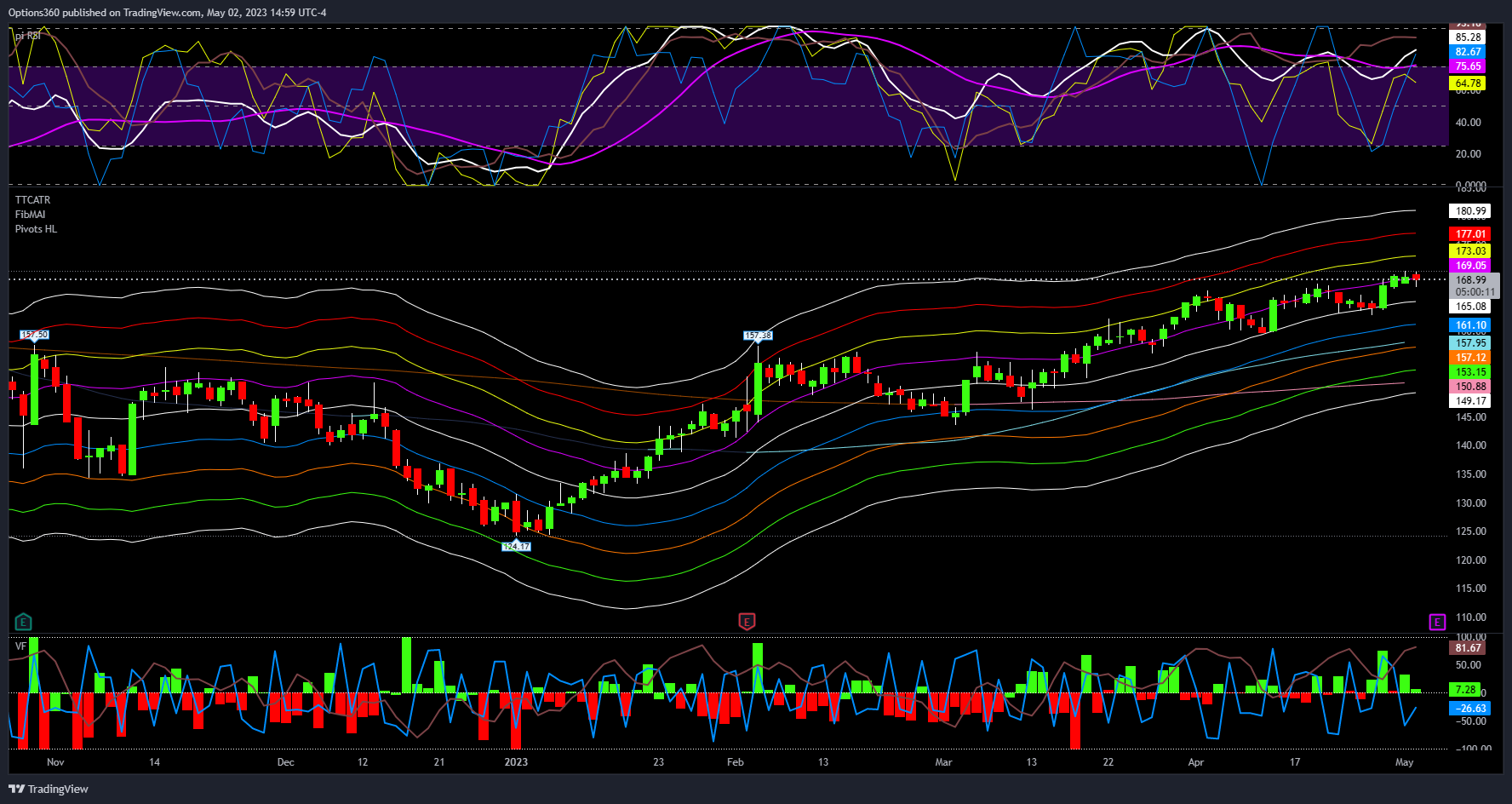Click the purple earnings E marker
This screenshot has width=1512, height=804.
click(1437, 622)
